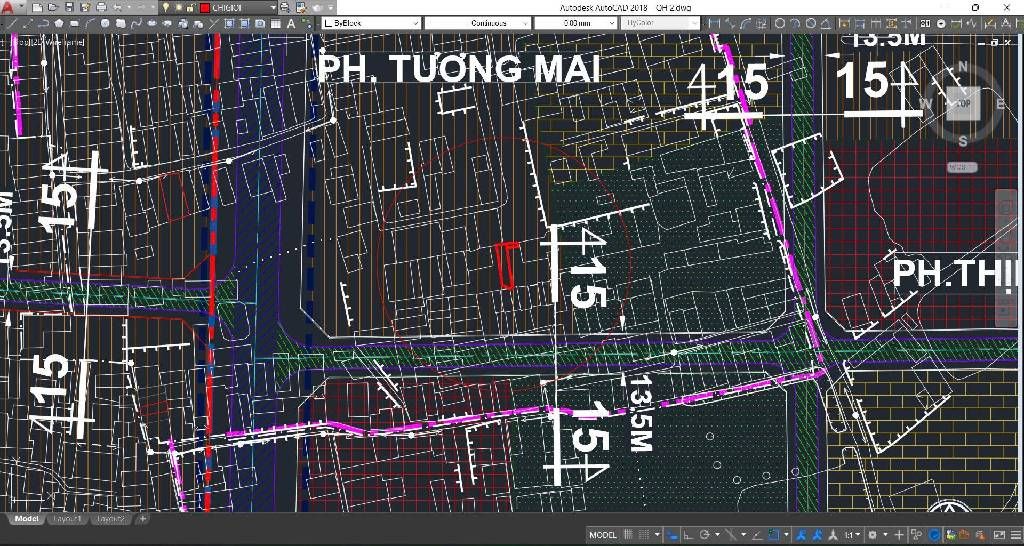This screenshot has height=546, width=1024.
Task: Click the Plot printer icon
Action: tap(101, 8)
